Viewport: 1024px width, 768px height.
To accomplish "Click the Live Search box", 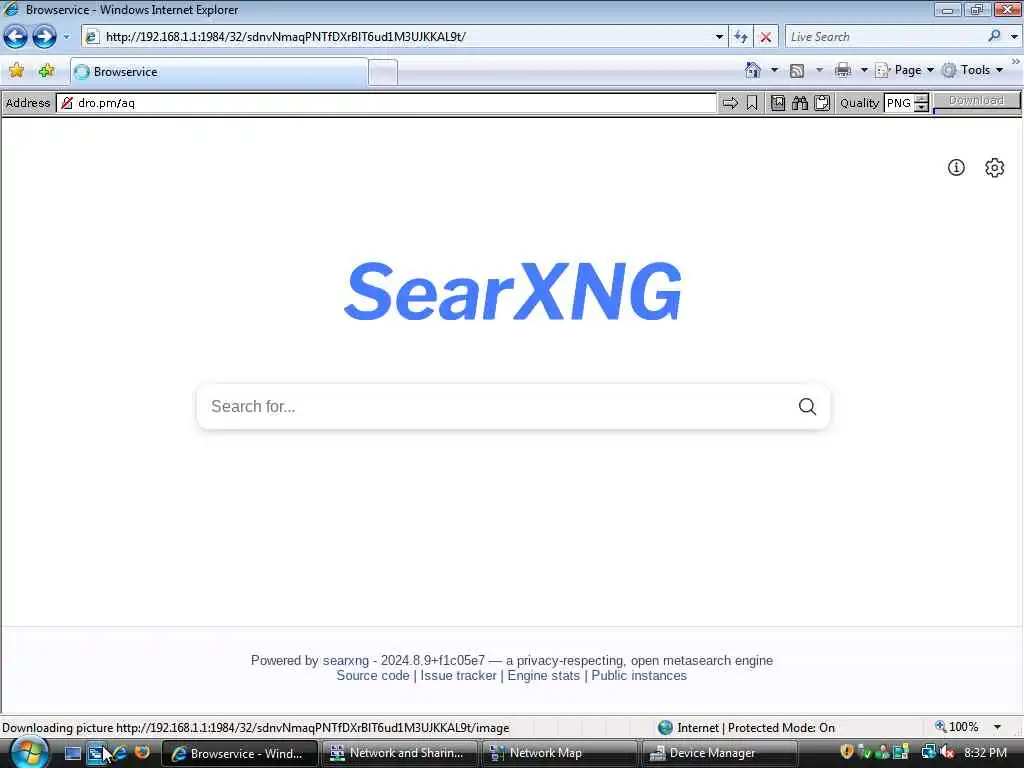I will 886,37.
